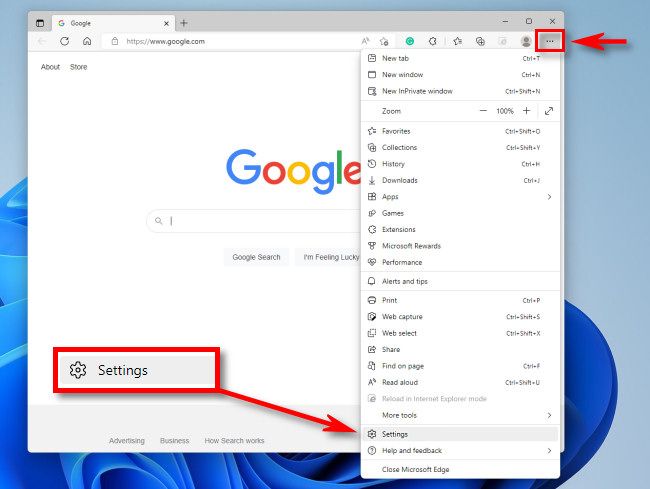The image size is (650, 489).
Task: Click the Home button icon
Action: tap(87, 41)
